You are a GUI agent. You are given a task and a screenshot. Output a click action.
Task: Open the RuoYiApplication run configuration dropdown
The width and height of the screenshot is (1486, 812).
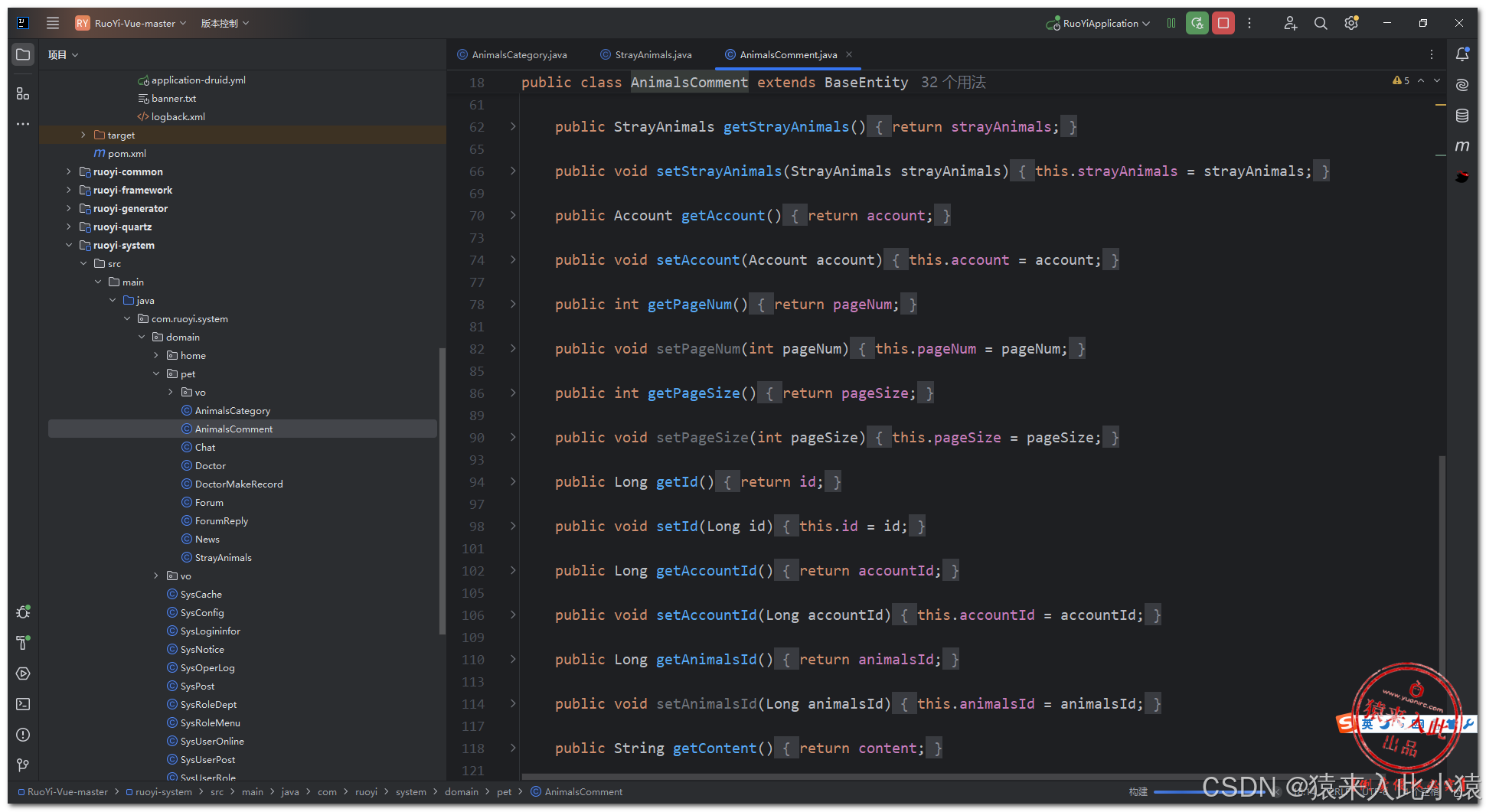[1099, 23]
